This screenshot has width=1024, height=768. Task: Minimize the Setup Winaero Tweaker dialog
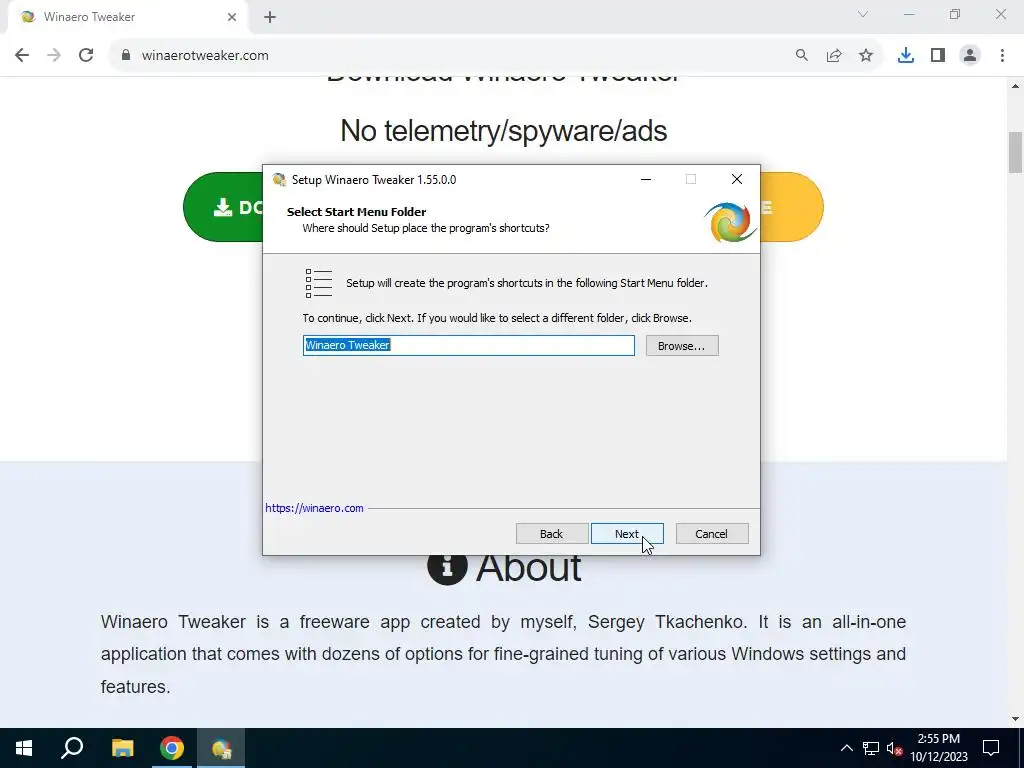(x=646, y=179)
